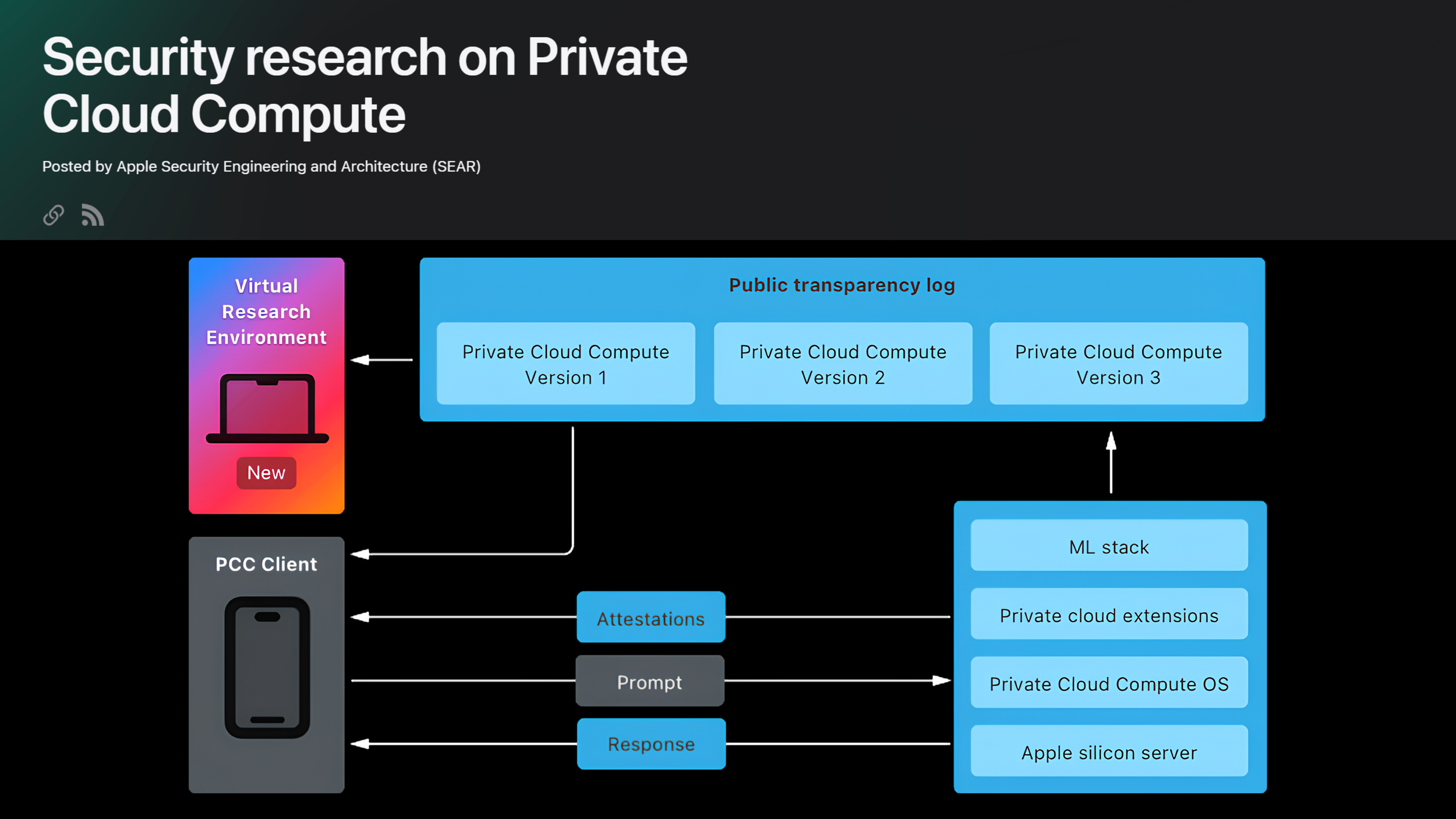Screen dimensions: 1456x819
Task: Click the copy link chain icon
Action: (54, 215)
